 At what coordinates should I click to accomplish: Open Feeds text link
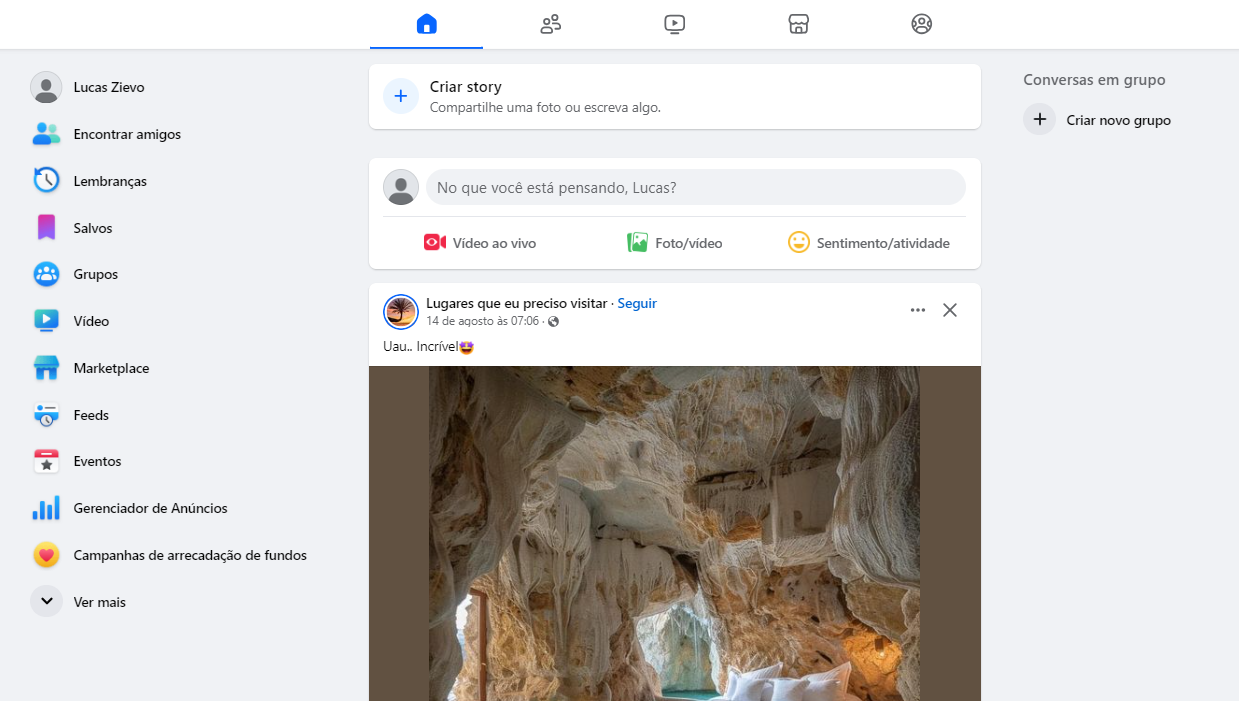click(x=91, y=415)
